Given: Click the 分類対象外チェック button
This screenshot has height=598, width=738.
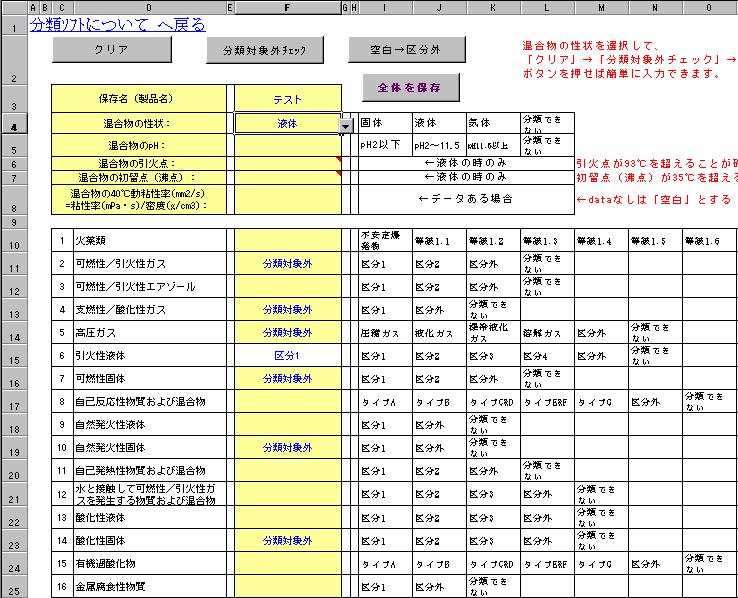Looking at the screenshot, I should coord(265,50).
